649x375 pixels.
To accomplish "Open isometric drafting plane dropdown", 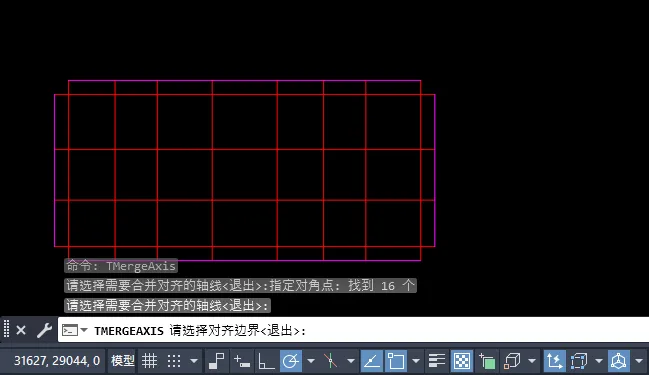I will click(x=350, y=361).
